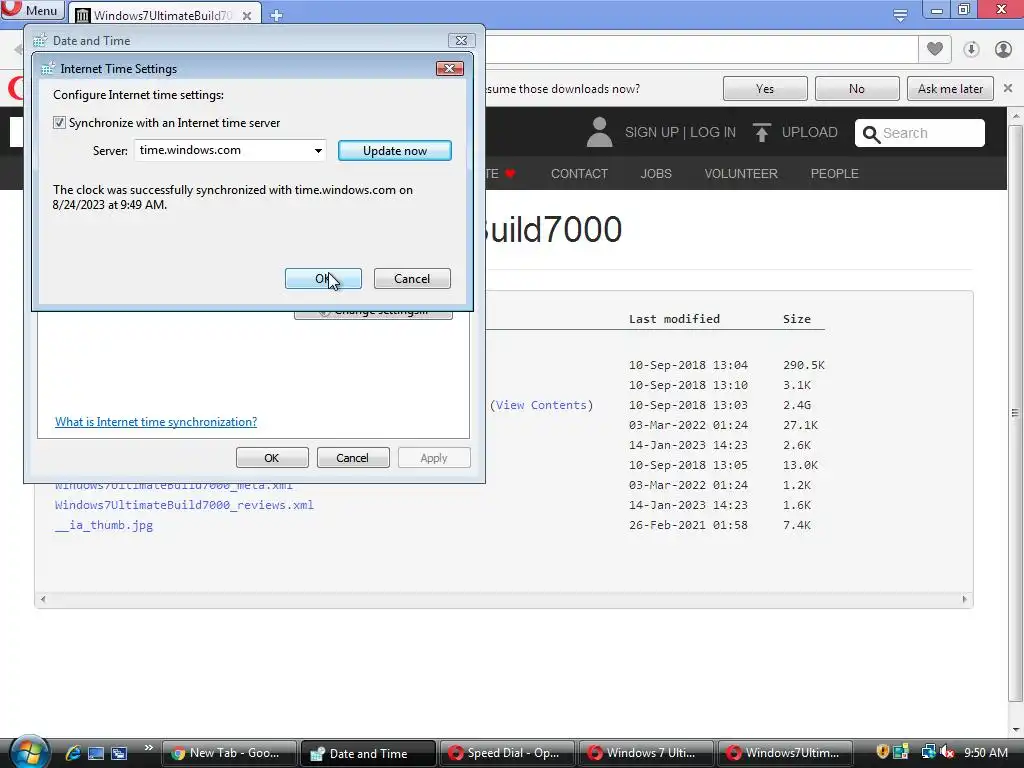Confirm Internet Time Settings with OK
The width and height of the screenshot is (1024, 768).
323,279
